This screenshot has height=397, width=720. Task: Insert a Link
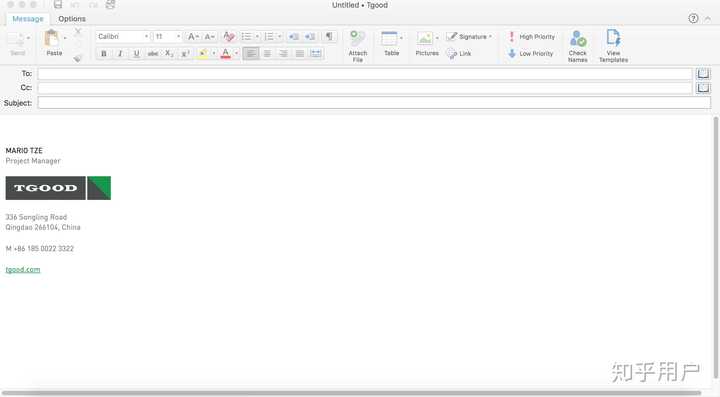459,54
